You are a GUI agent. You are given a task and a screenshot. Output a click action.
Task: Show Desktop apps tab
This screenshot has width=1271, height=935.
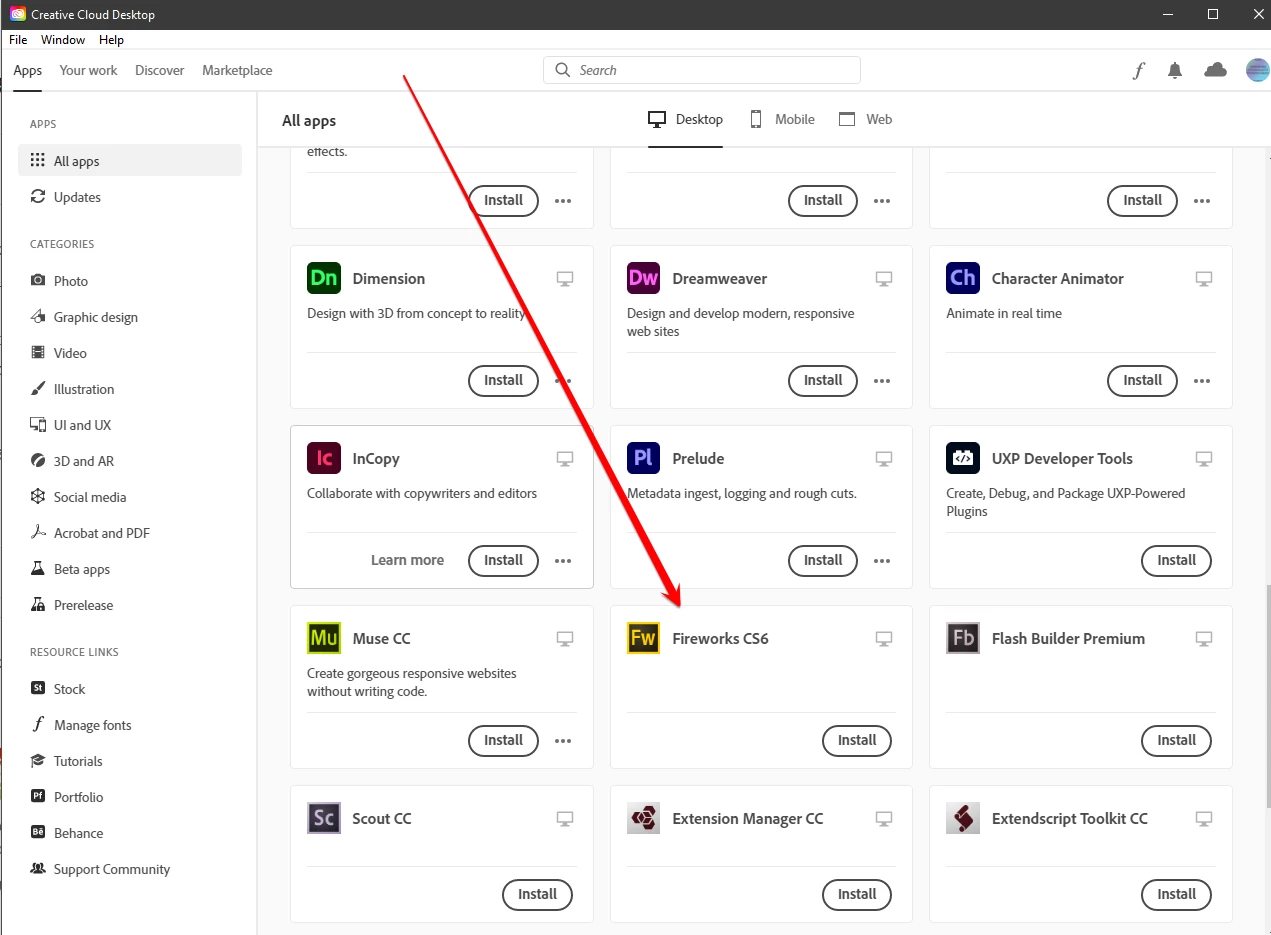[685, 119]
